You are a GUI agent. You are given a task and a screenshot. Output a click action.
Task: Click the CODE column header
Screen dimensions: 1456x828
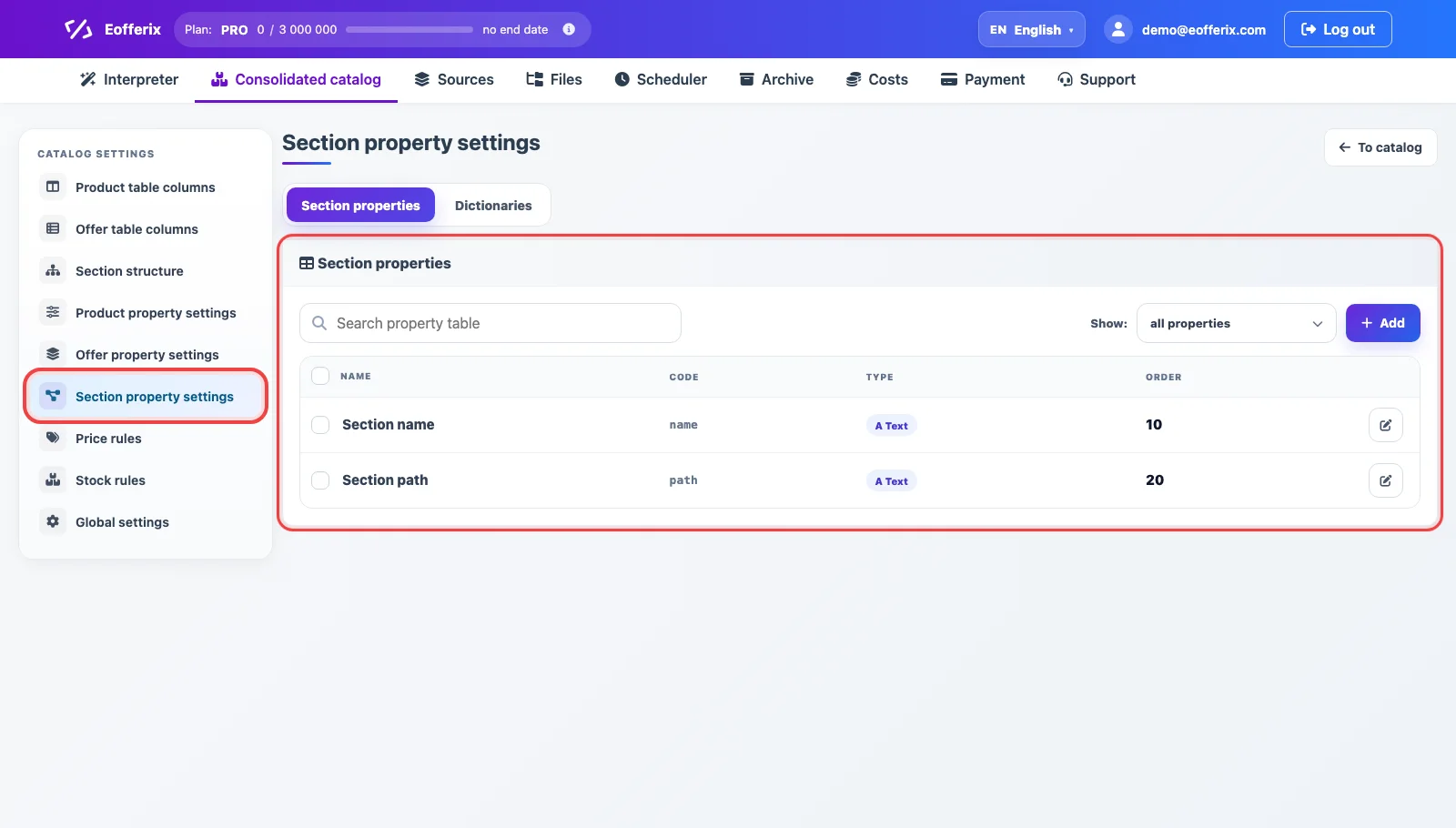pos(683,377)
